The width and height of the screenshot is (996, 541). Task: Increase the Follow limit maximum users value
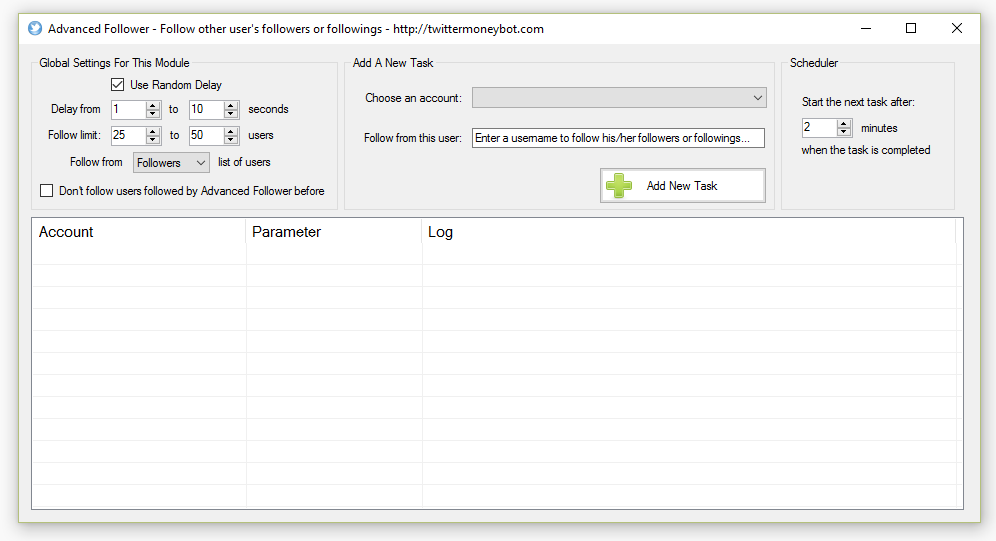click(x=231, y=131)
